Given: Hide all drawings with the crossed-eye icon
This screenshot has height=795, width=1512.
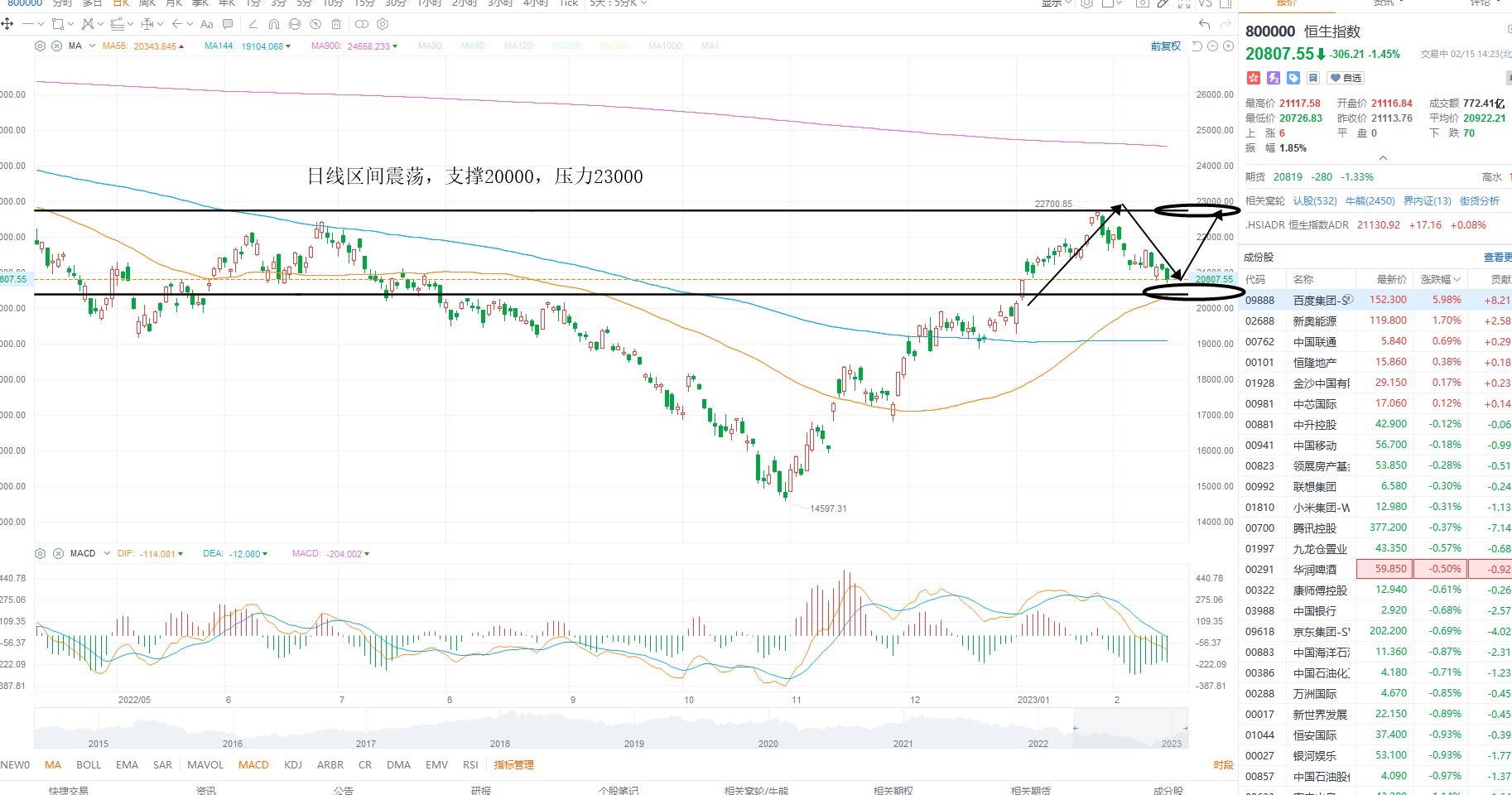Looking at the screenshot, I should click(315, 24).
